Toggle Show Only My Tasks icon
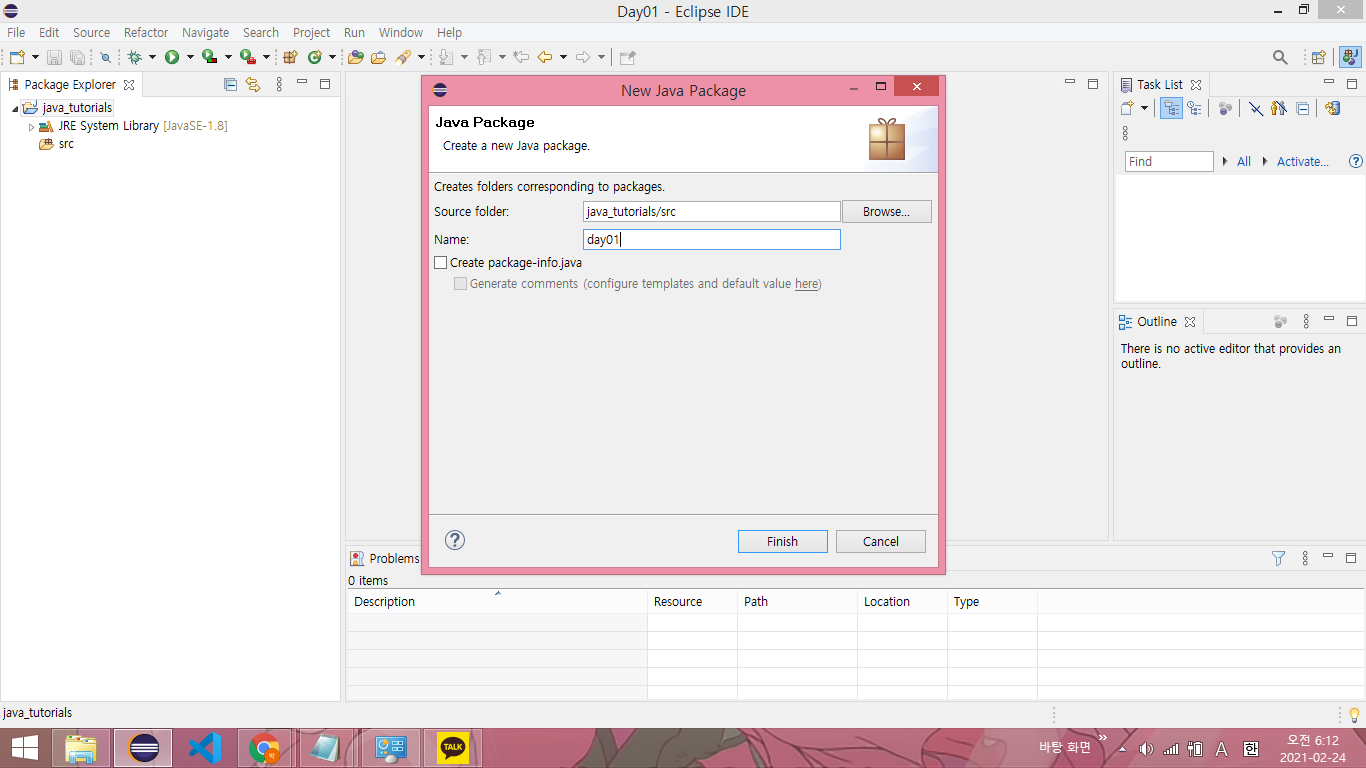 coord(1279,108)
